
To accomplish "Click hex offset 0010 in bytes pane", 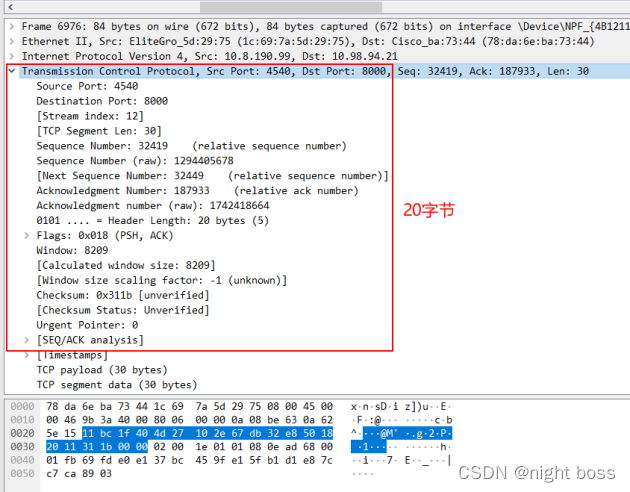I will click(22, 420).
